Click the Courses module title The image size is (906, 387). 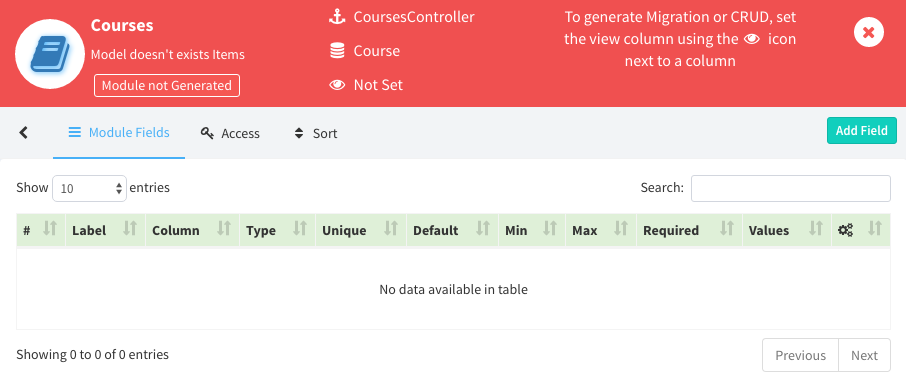[x=122, y=25]
